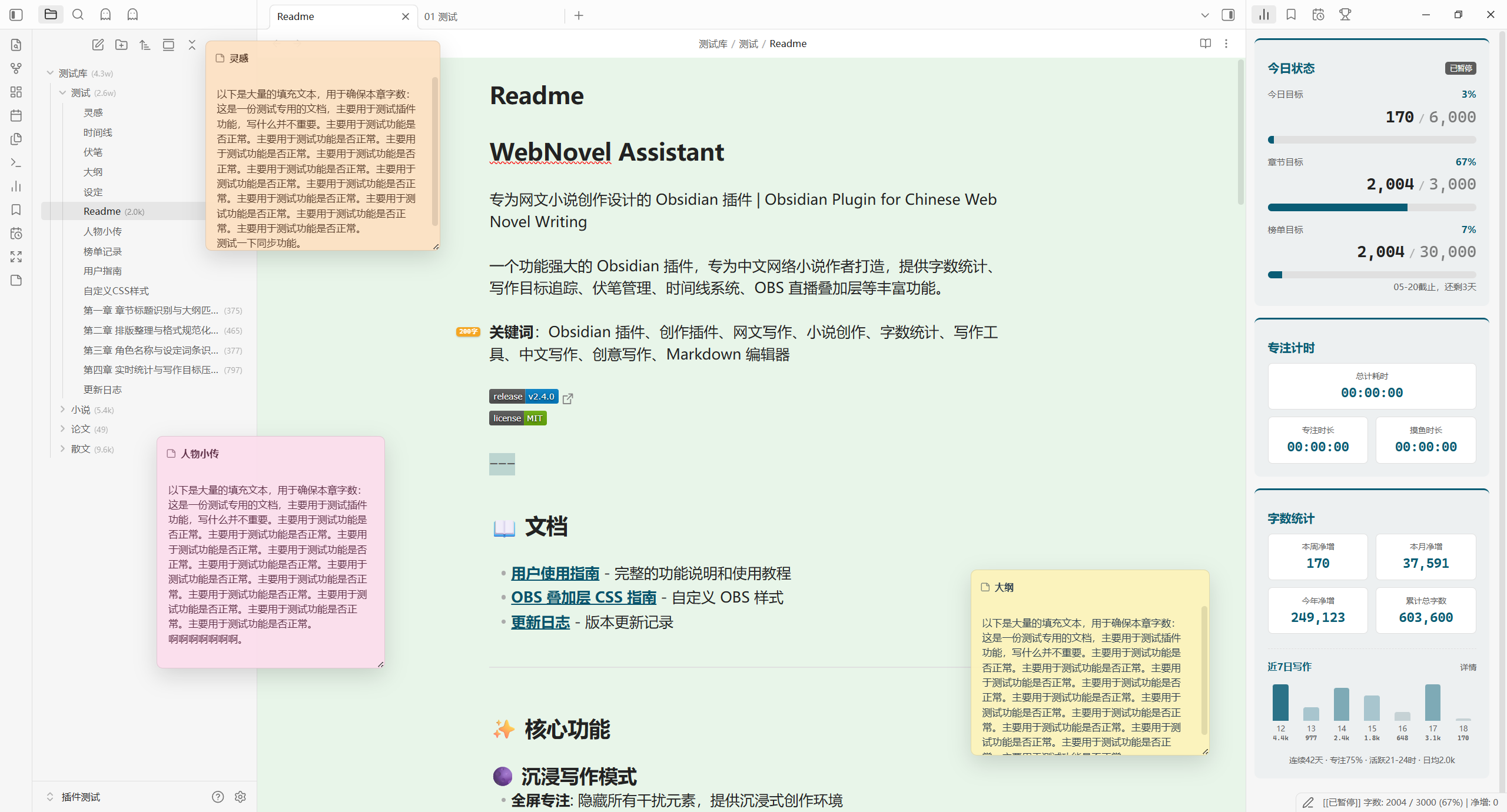
Task: Toggle the right sidebar visibility
Action: click(1228, 15)
